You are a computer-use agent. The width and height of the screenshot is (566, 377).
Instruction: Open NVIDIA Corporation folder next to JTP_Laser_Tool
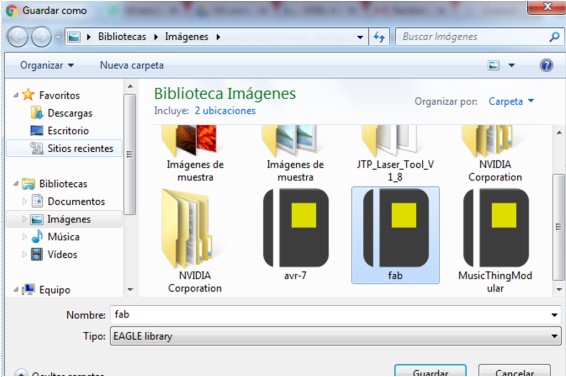coord(495,153)
